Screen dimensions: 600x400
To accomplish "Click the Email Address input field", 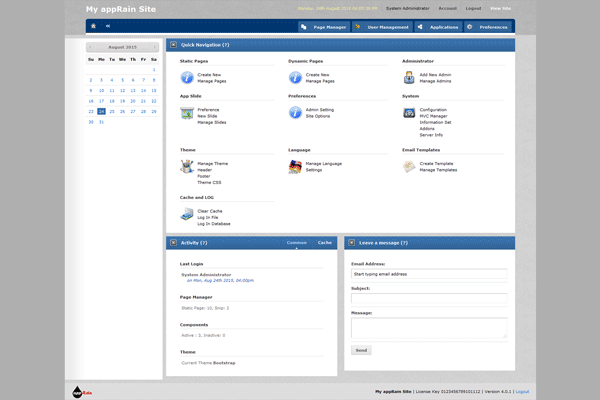I will (x=429, y=274).
